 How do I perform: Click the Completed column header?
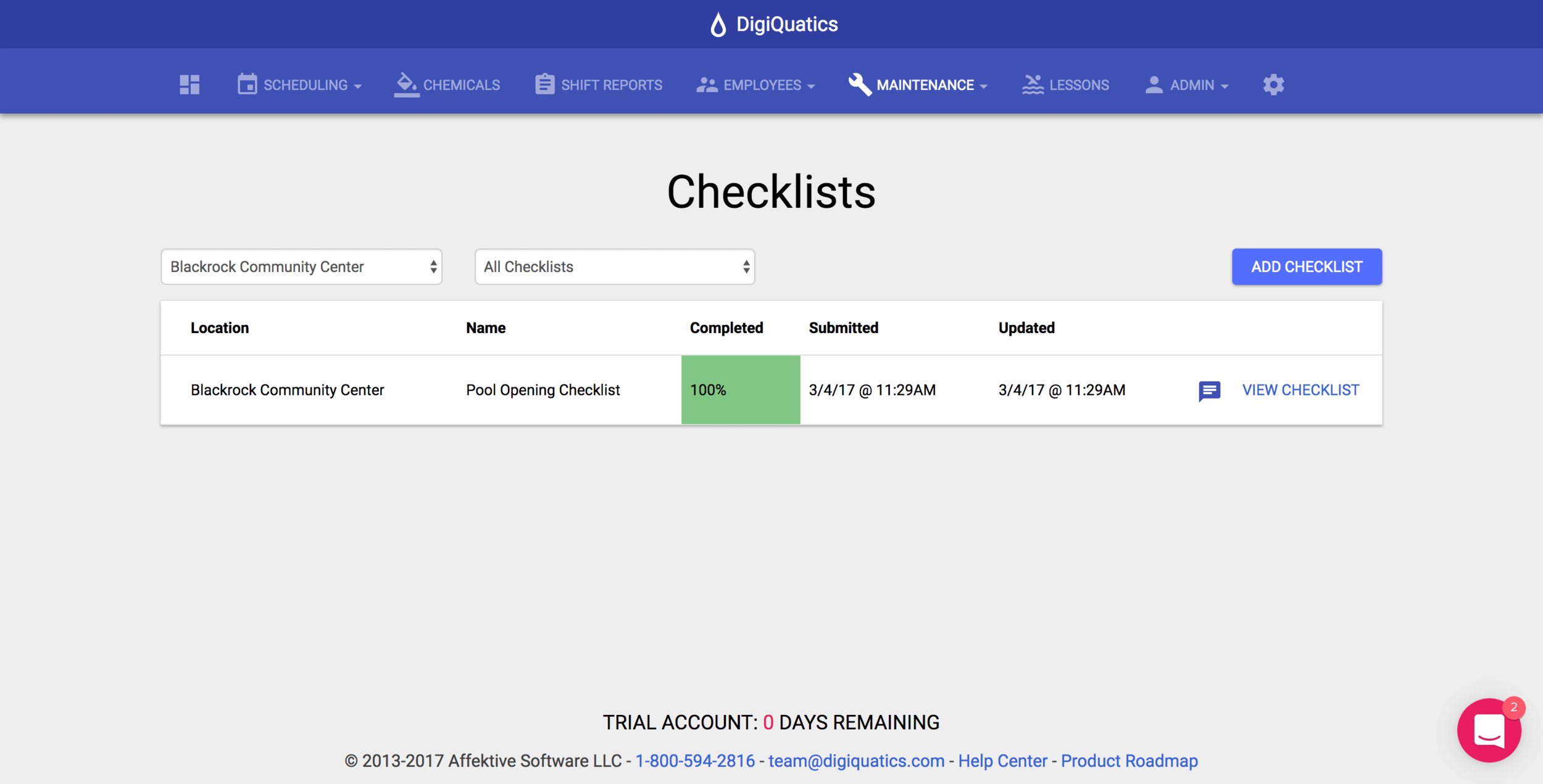point(726,328)
